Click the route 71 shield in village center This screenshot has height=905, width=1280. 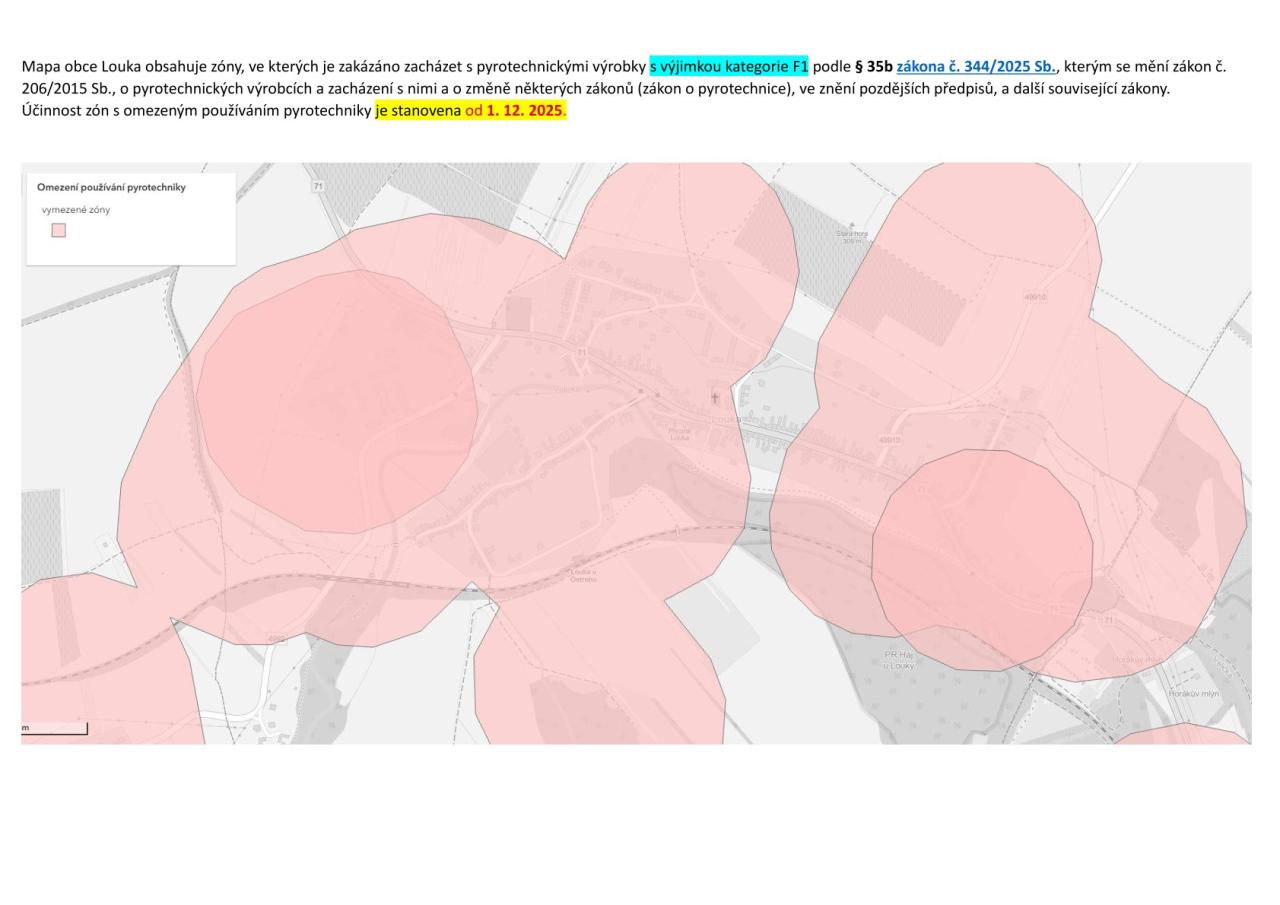[581, 354]
